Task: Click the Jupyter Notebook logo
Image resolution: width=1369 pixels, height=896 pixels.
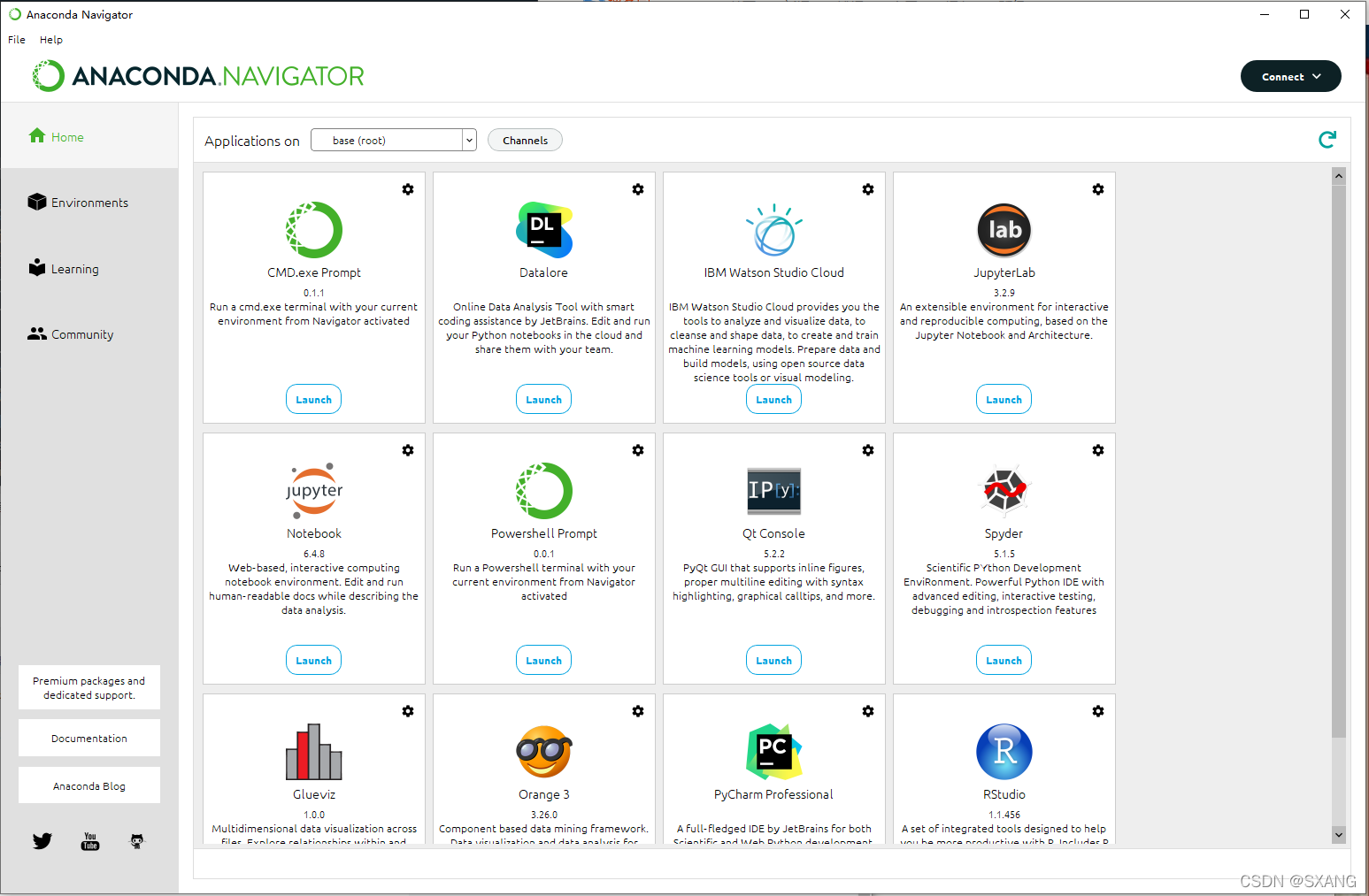Action: tap(314, 489)
